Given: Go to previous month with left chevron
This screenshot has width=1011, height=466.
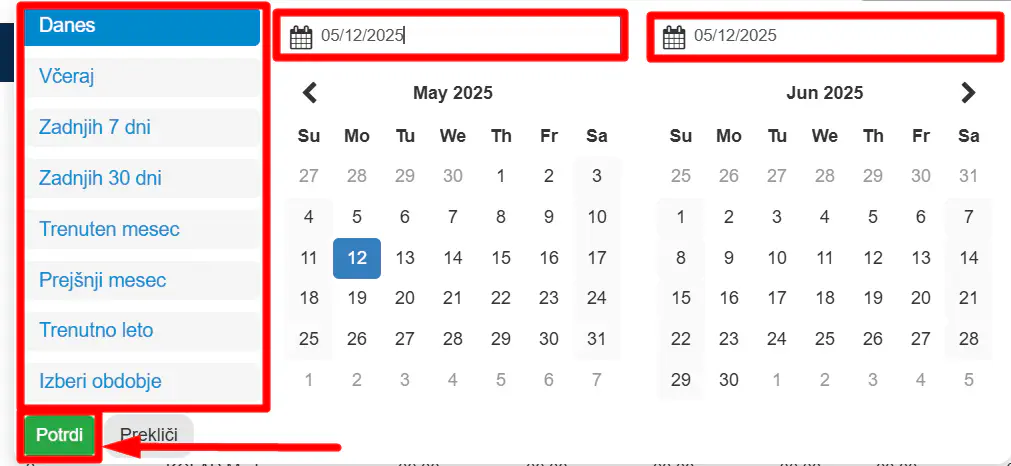Looking at the screenshot, I should pyautogui.click(x=310, y=93).
